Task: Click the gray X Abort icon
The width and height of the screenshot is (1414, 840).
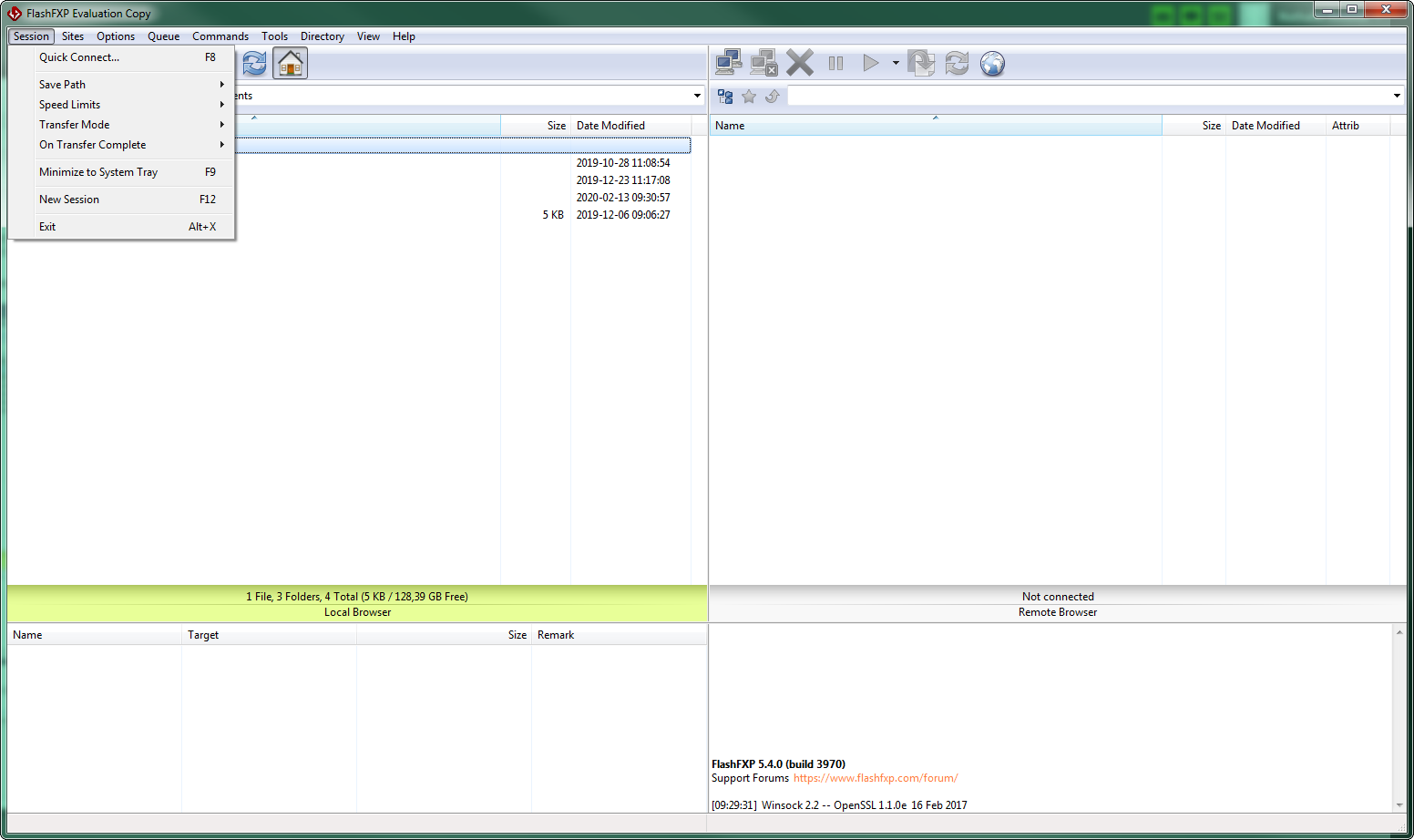Action: click(x=800, y=63)
